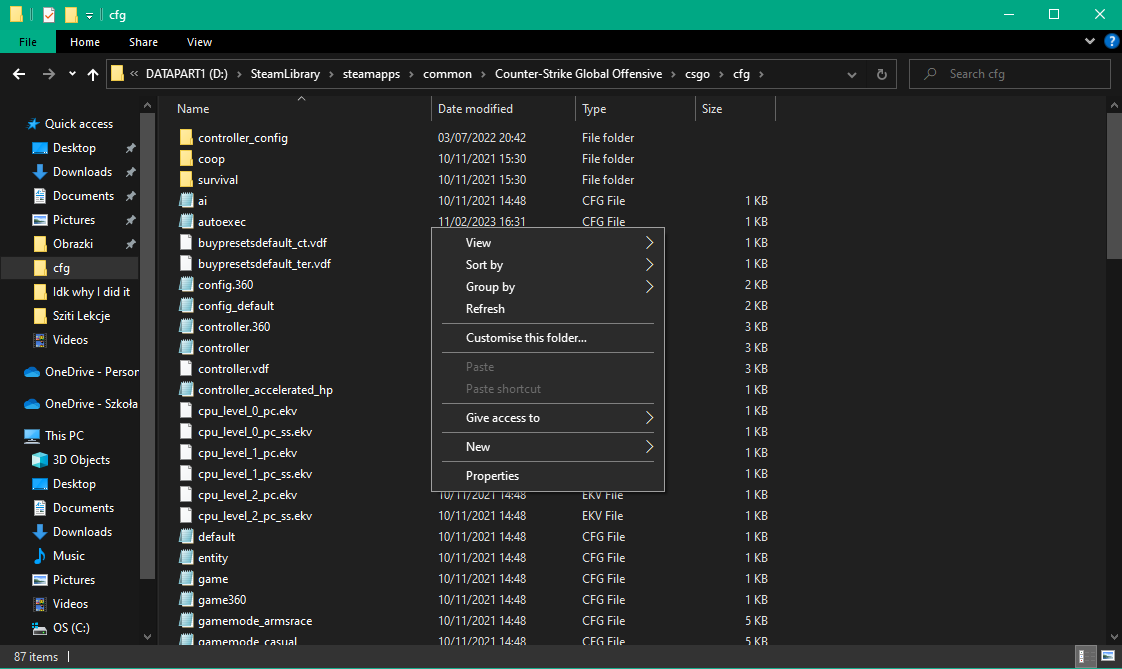Open the Share ribbon tab
This screenshot has height=669, width=1122.
pyautogui.click(x=143, y=42)
